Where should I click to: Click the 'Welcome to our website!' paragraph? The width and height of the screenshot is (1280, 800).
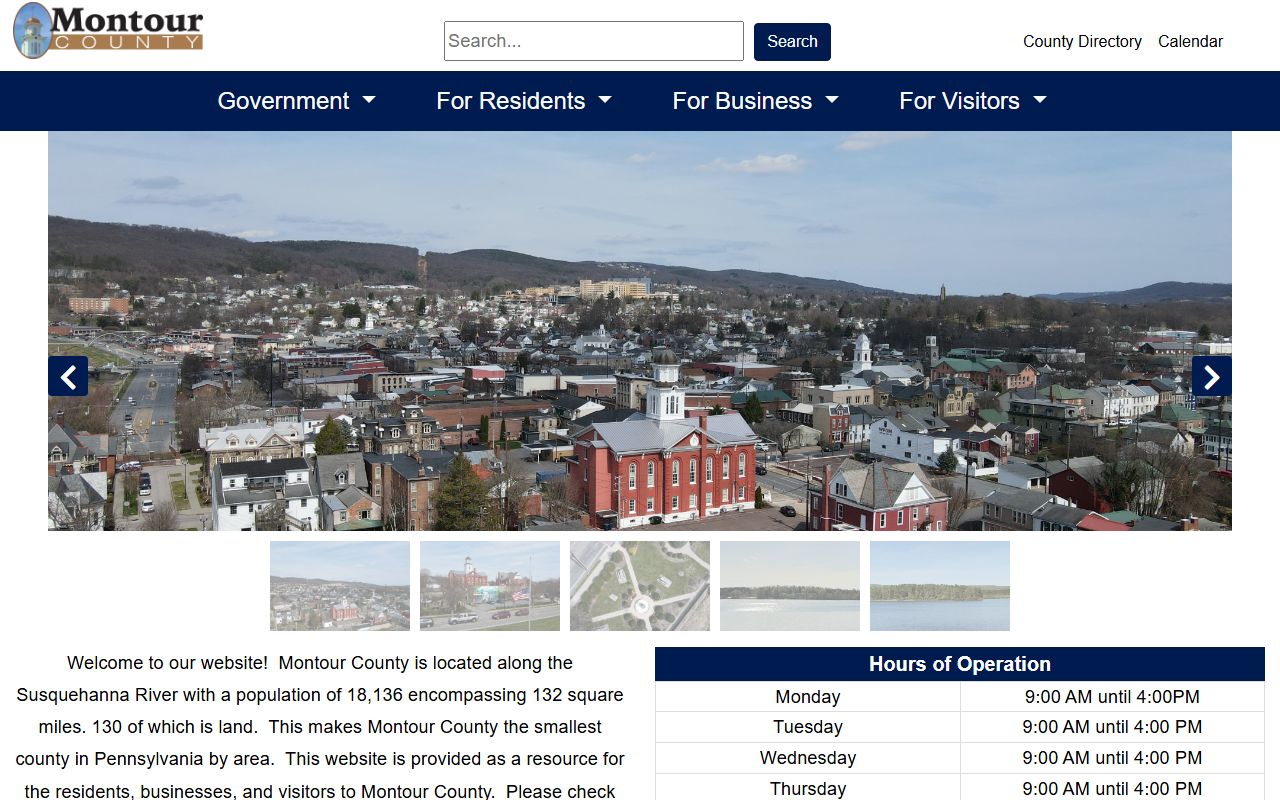point(320,727)
